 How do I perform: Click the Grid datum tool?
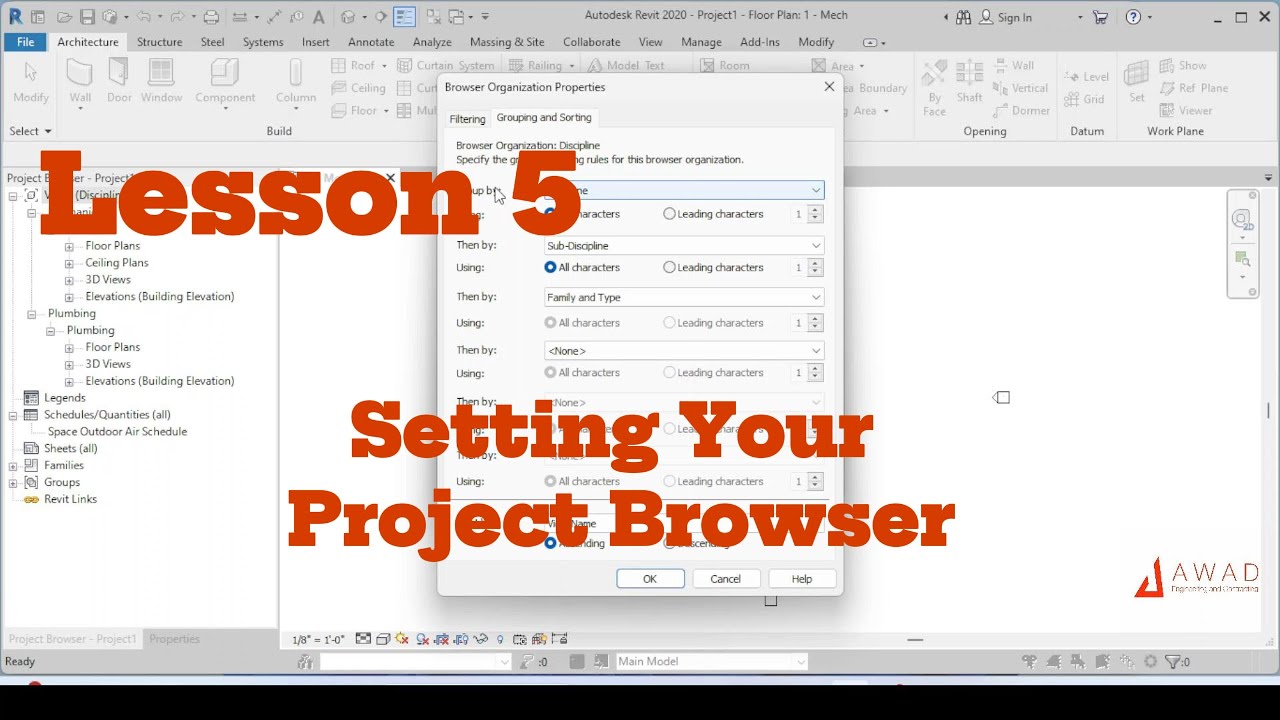point(1085,99)
